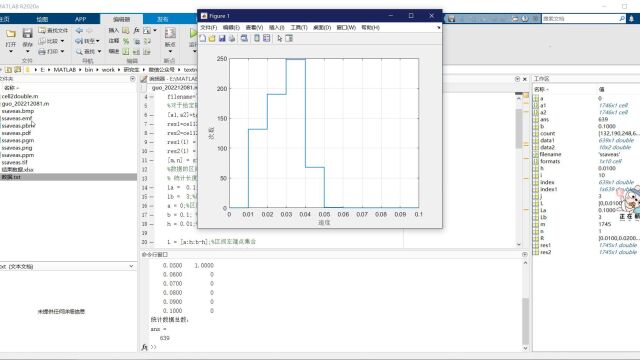This screenshot has height=360, width=640.
Task: Click the fx insert function icon
Action: pos(136,31)
